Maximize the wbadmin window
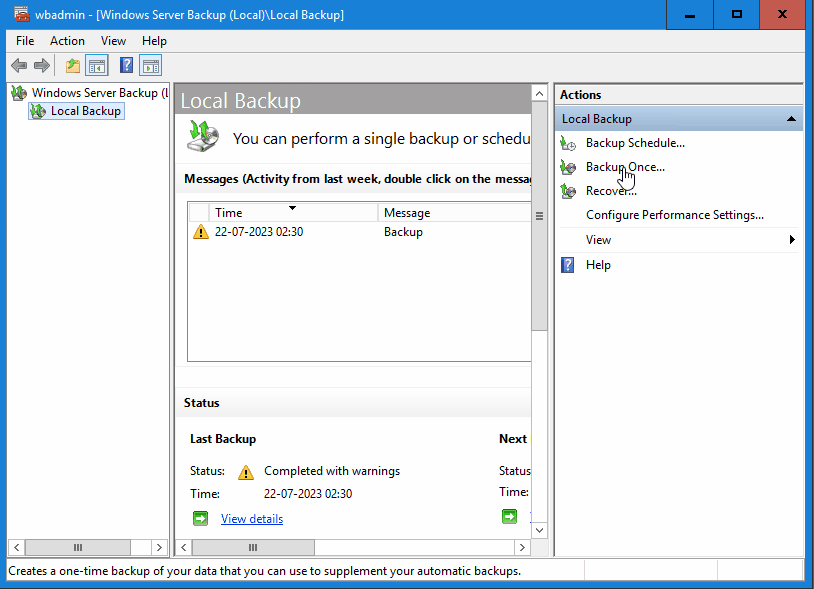The height and width of the screenshot is (589, 814). tap(737, 15)
